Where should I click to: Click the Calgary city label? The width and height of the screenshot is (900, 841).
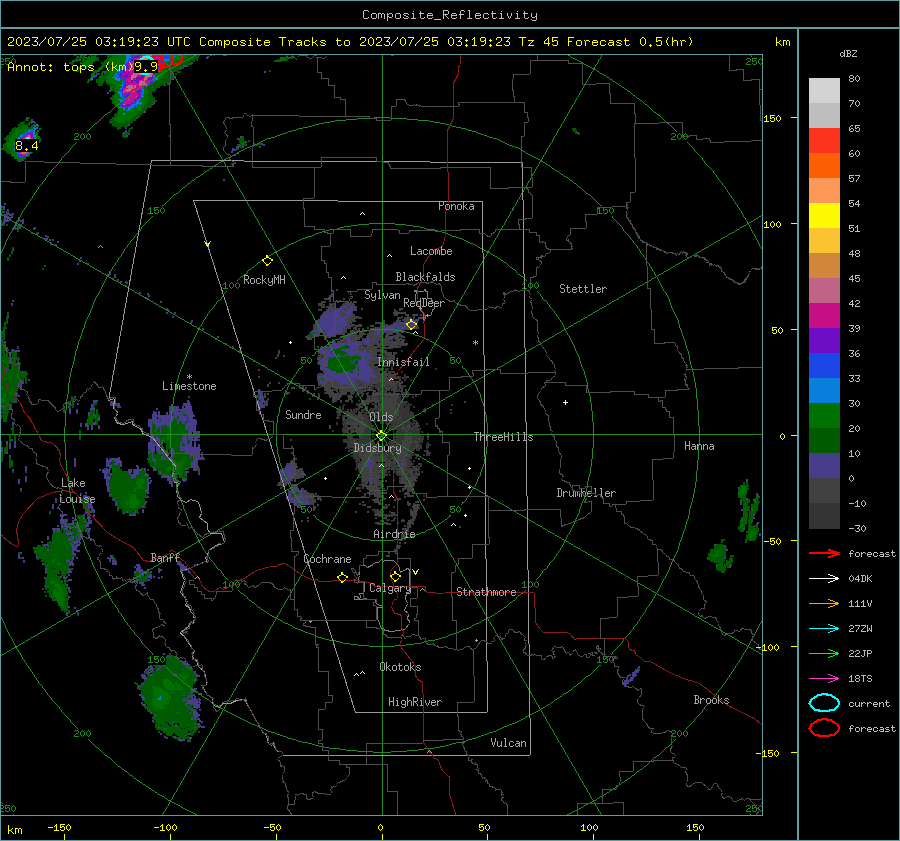[x=390, y=588]
